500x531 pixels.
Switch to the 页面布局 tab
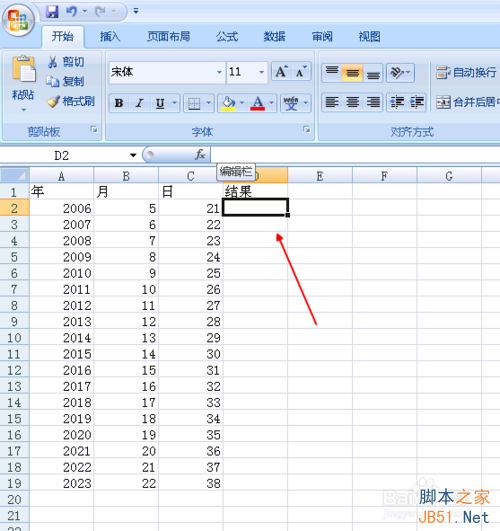coord(168,37)
